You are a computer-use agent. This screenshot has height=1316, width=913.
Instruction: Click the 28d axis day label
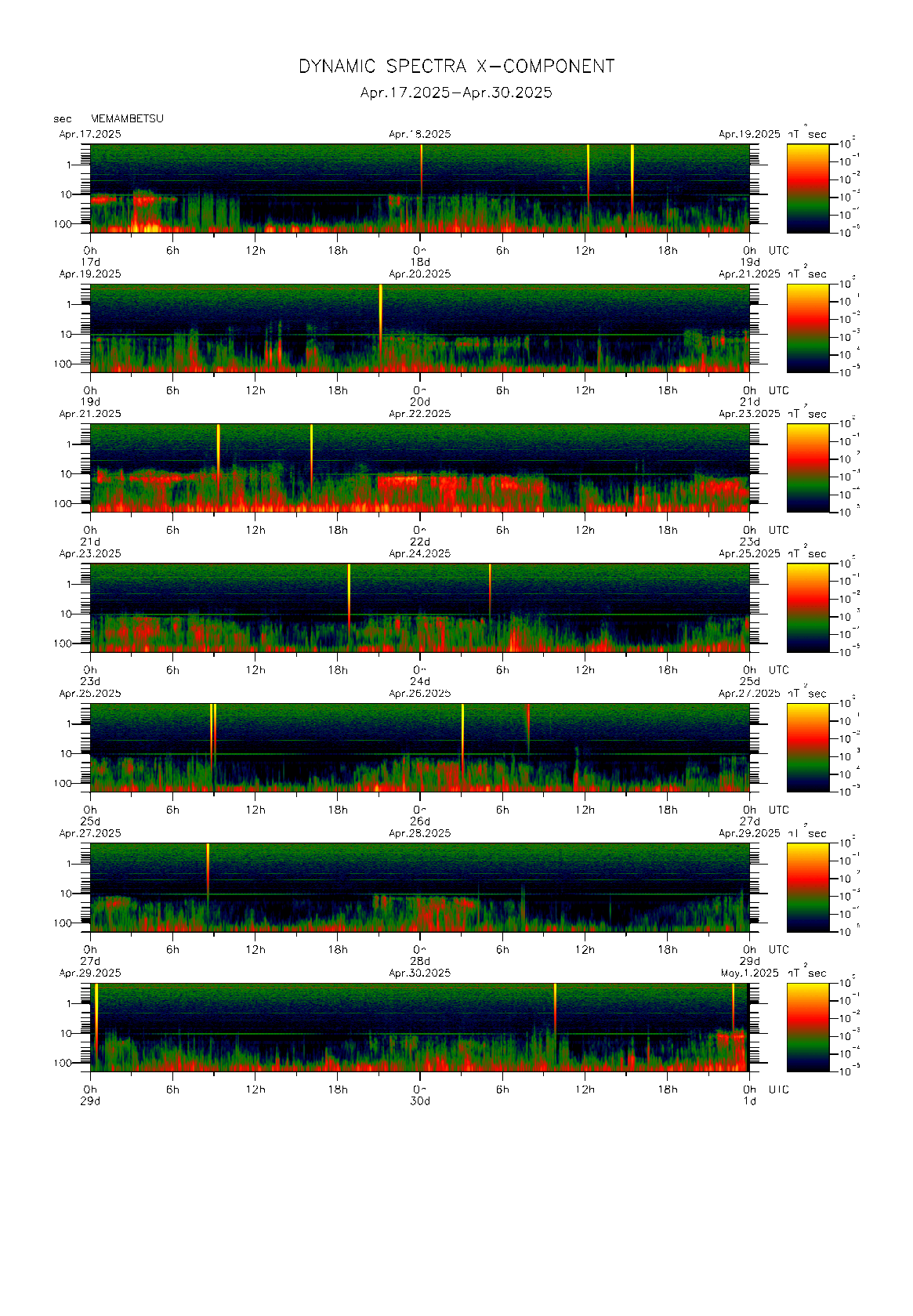point(421,961)
